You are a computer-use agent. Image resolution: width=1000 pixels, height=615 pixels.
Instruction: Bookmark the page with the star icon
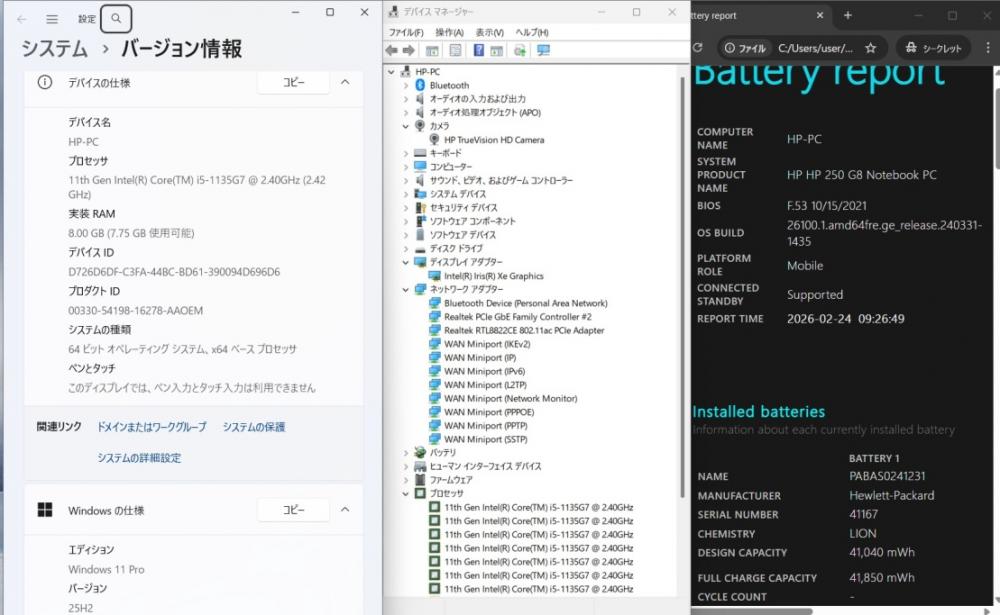click(871, 48)
